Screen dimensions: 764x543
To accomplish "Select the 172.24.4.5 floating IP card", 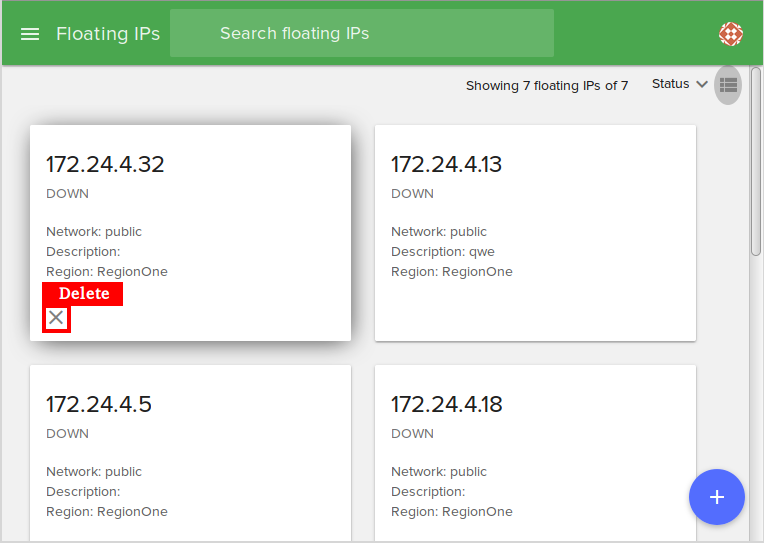I will [190, 452].
